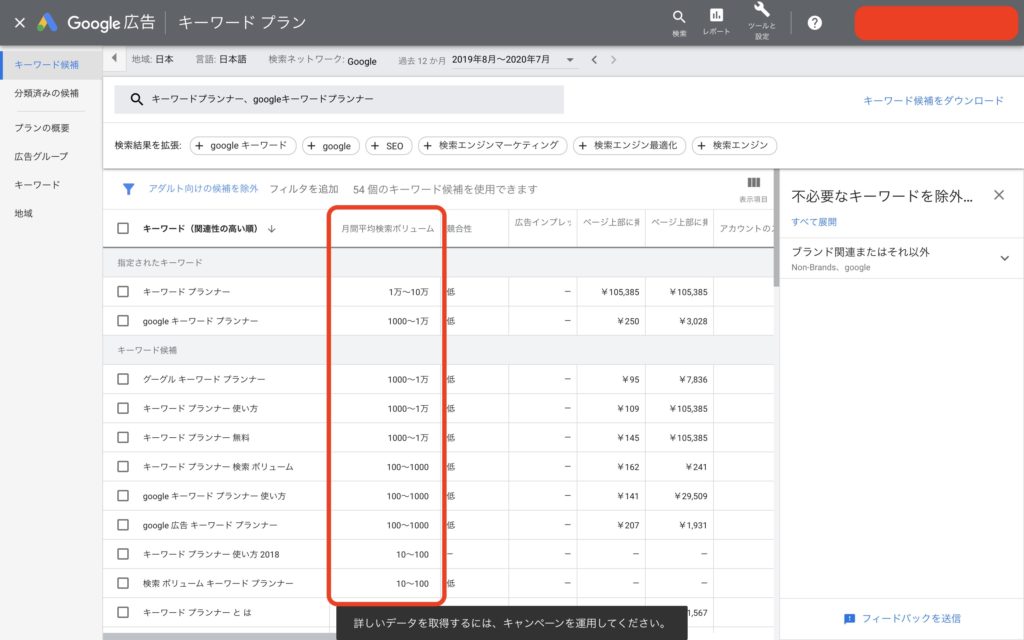Image resolution: width=1024 pixels, height=640 pixels.
Task: Click the '1万〜10万' volume cell
Action: click(409, 292)
